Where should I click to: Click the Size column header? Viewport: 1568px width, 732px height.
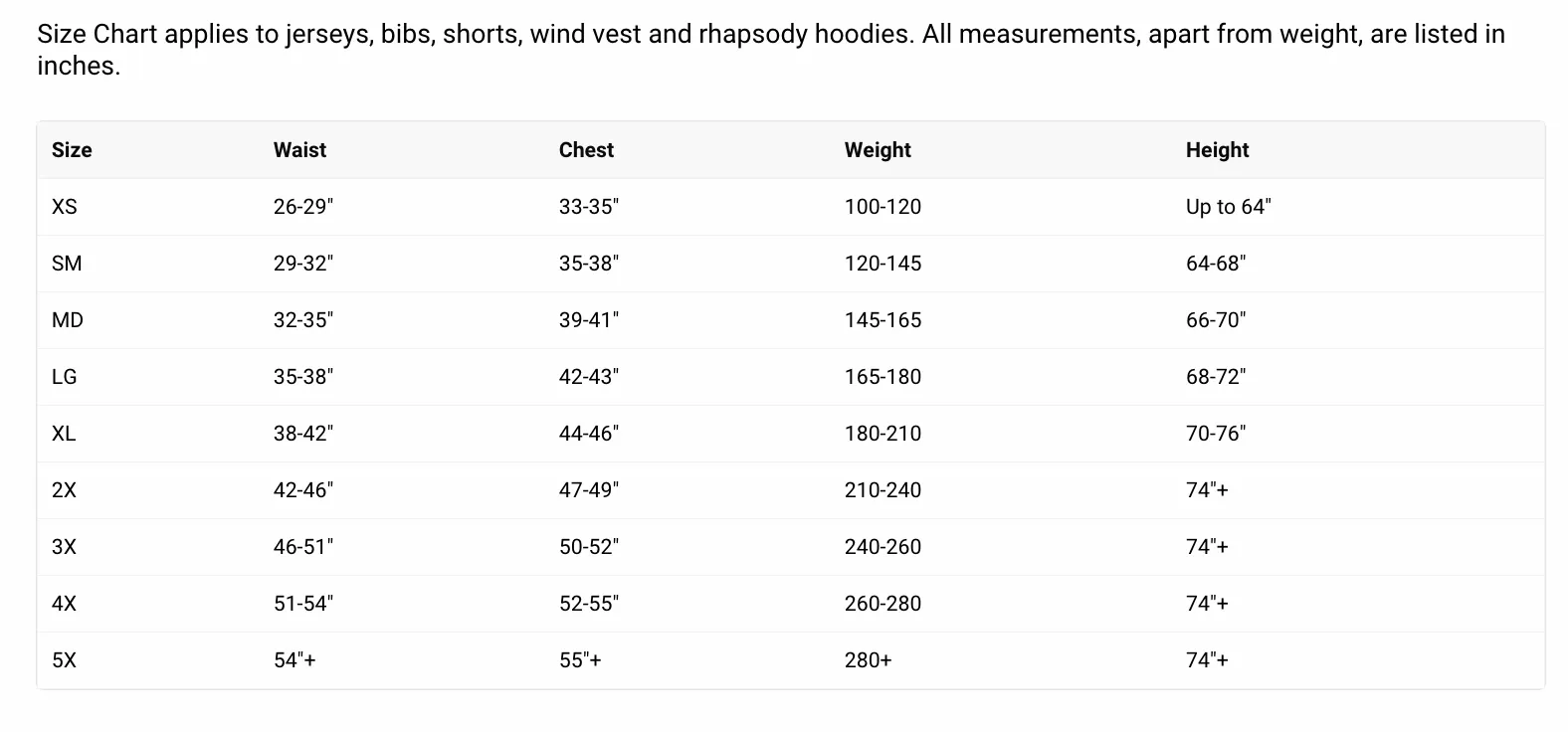tap(72, 150)
